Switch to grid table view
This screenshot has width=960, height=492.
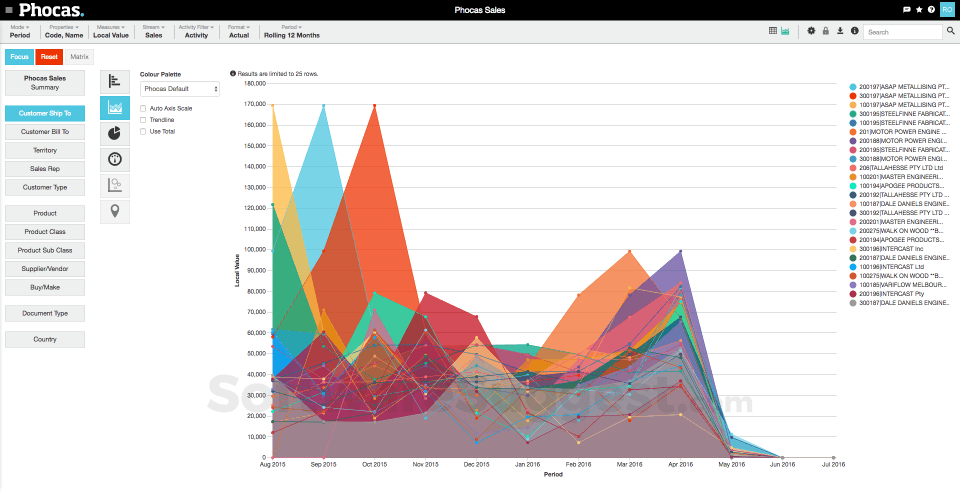tap(773, 31)
